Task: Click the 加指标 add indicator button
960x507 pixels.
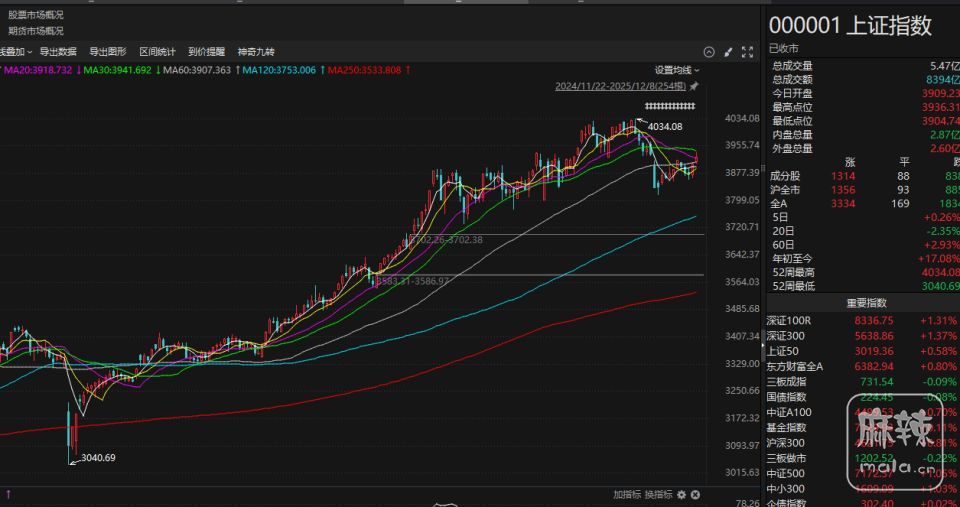Action: point(626,494)
